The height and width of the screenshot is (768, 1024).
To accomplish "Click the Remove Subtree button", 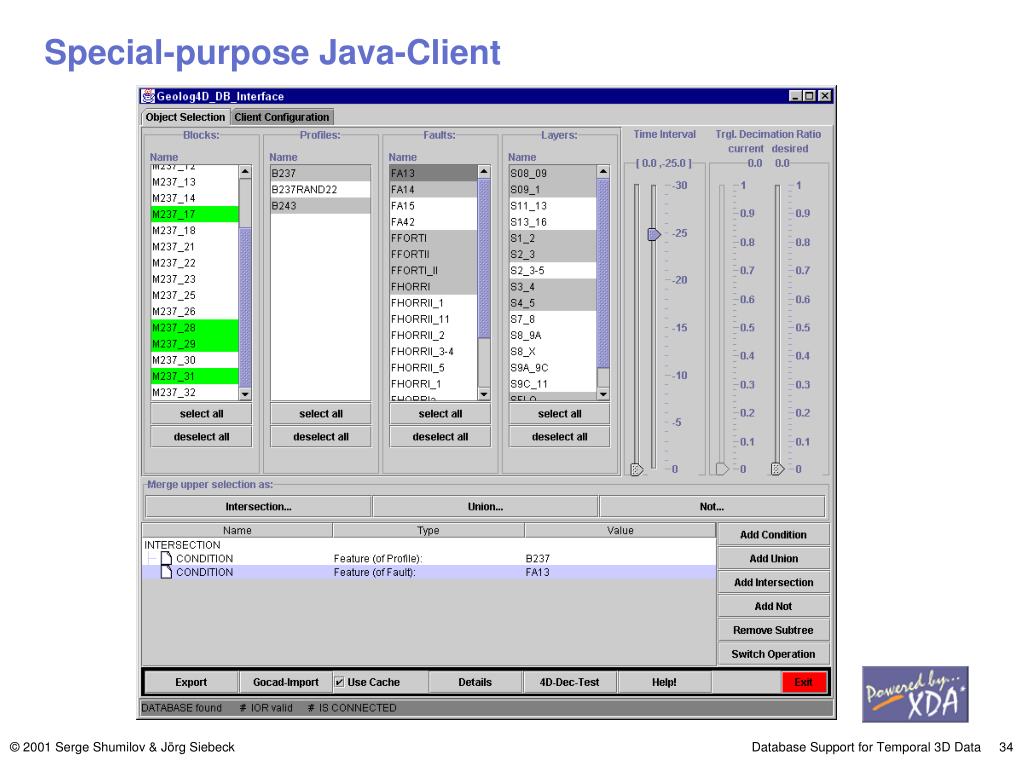I will tap(773, 630).
